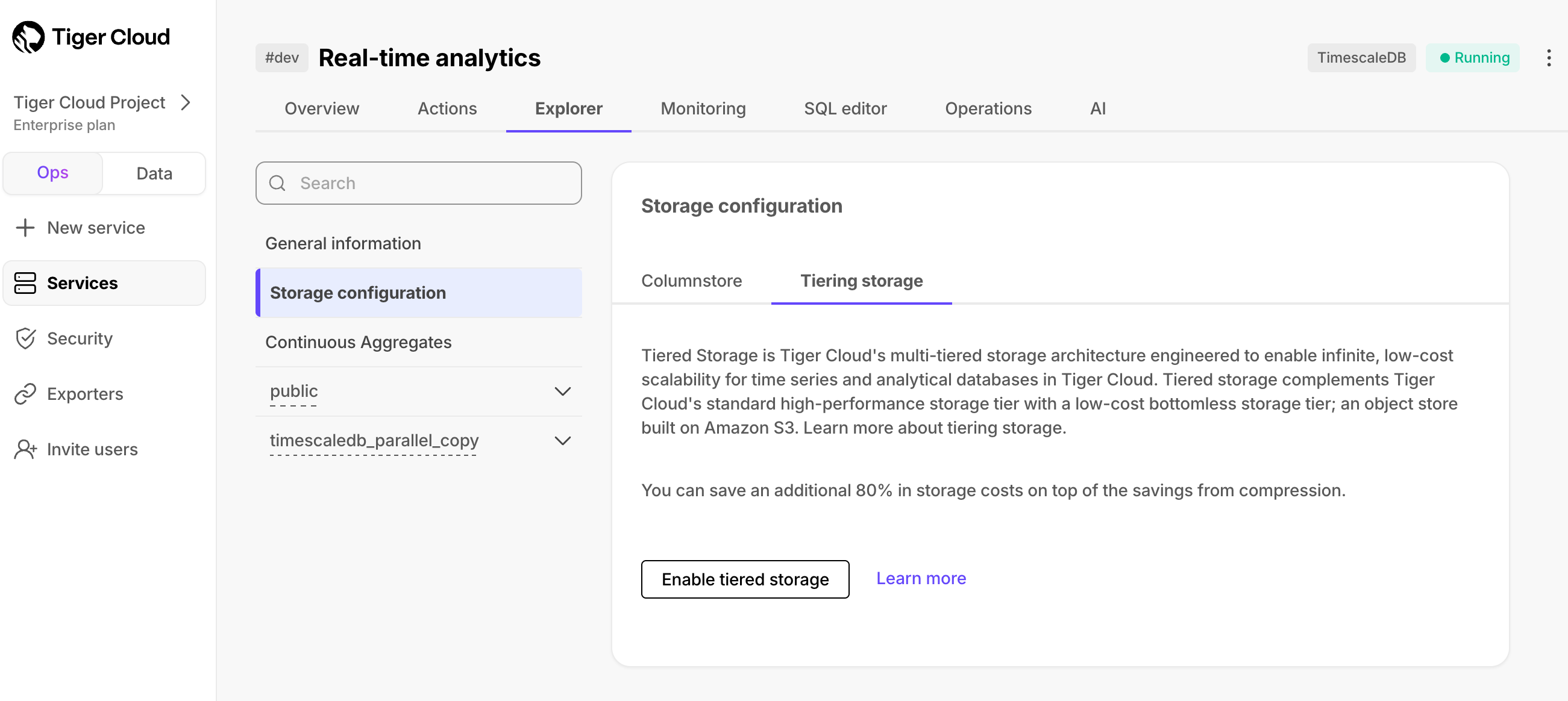Click the Tiger Cloud logo icon
The width and height of the screenshot is (1568, 701).
pos(28,37)
